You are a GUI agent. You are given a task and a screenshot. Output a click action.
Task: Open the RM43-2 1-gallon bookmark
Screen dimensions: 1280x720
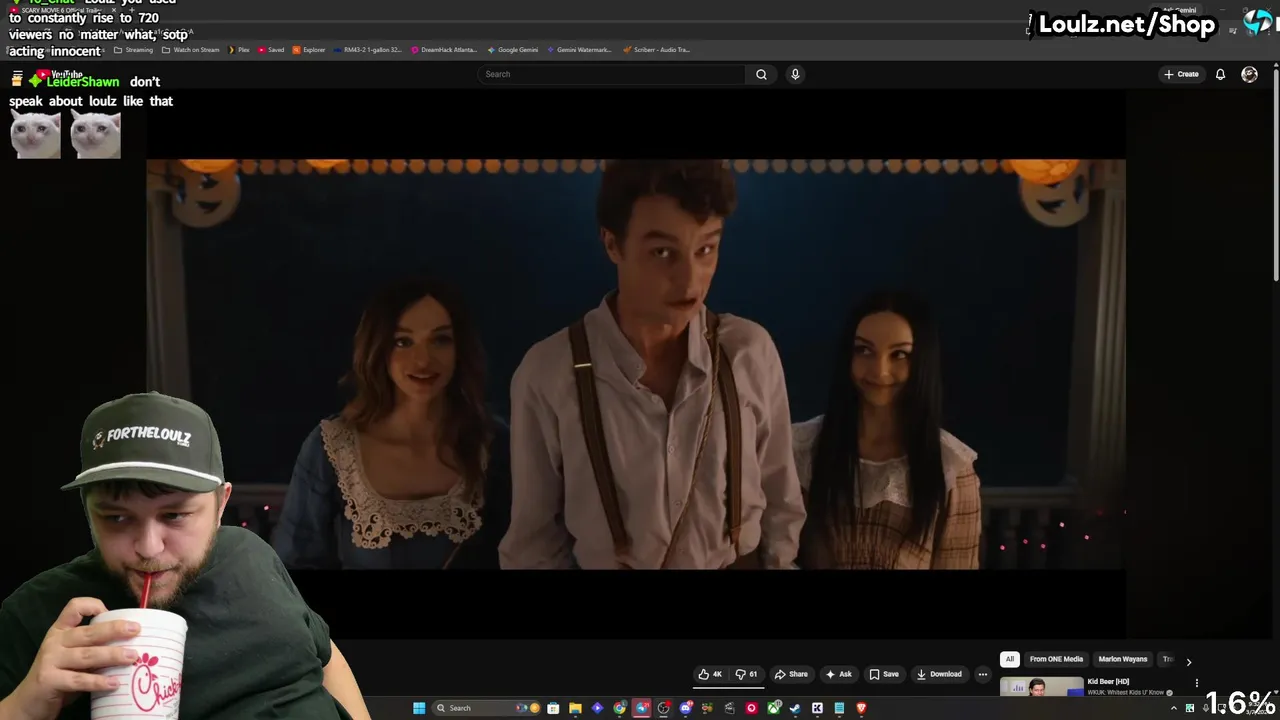coord(368,50)
